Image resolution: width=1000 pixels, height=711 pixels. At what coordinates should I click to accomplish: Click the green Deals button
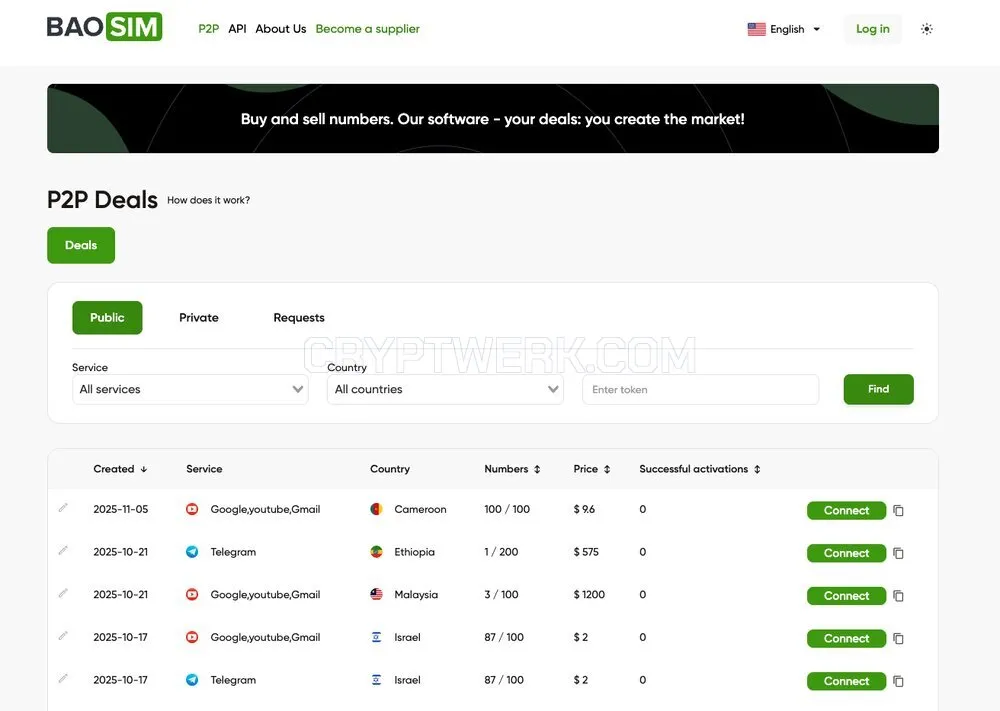click(81, 246)
